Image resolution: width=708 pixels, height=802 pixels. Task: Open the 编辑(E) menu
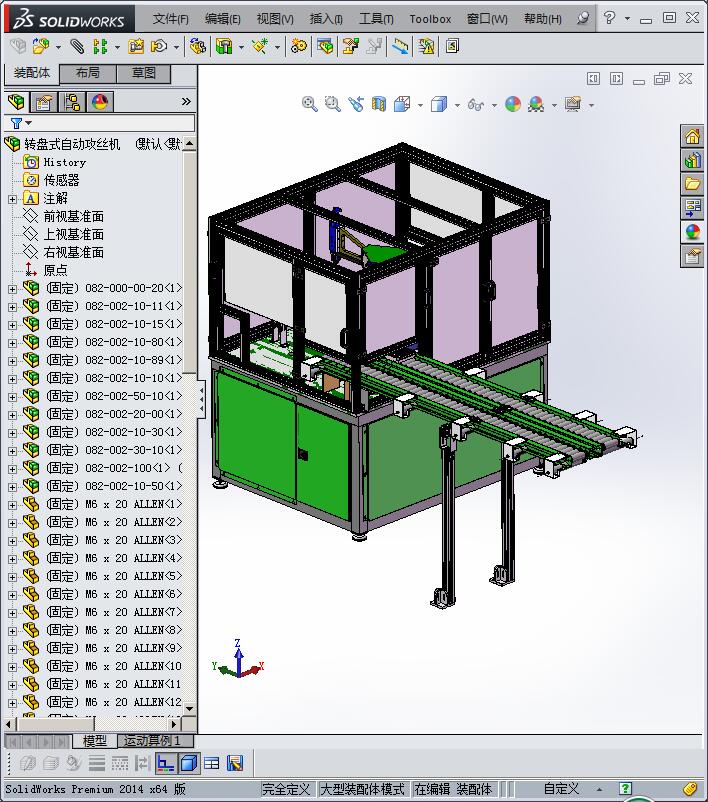click(223, 19)
